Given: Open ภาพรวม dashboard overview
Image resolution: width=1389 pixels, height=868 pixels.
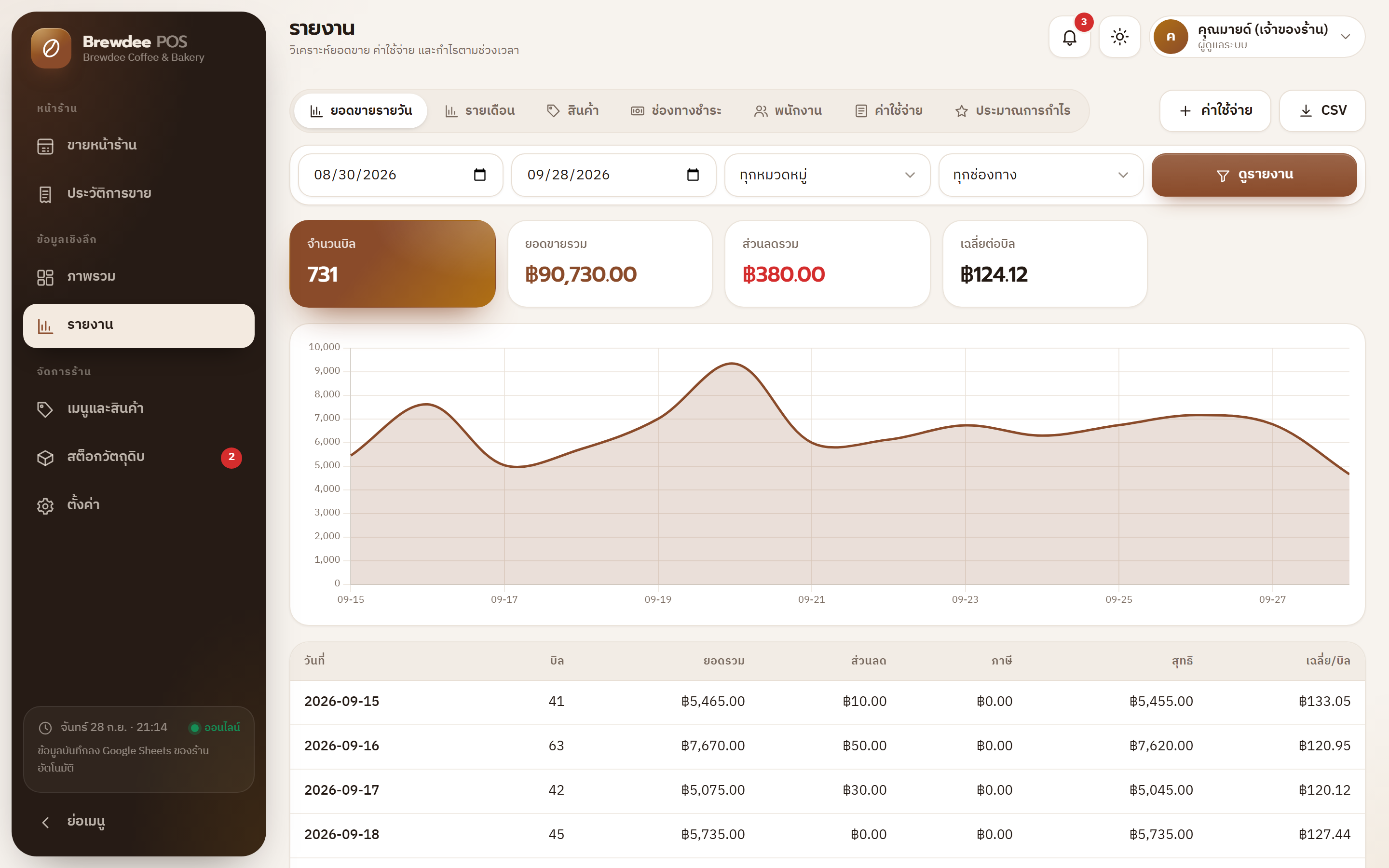Looking at the screenshot, I should pos(139,277).
